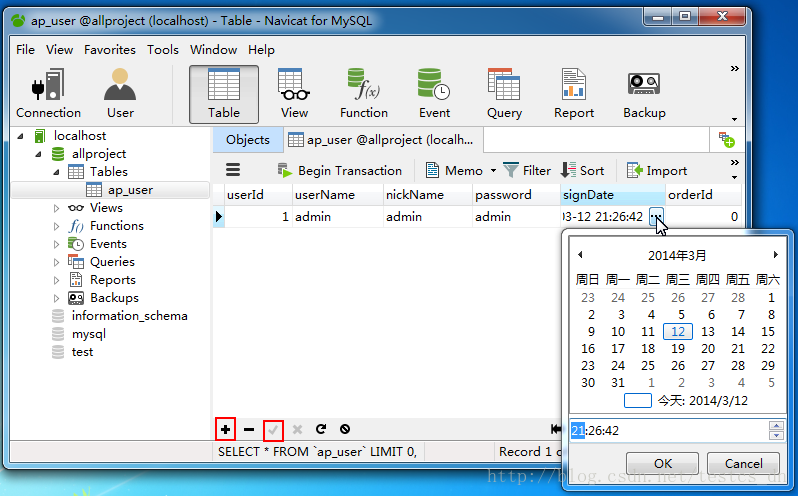
Task: Open the Backup toolbar icon
Action: tap(644, 94)
